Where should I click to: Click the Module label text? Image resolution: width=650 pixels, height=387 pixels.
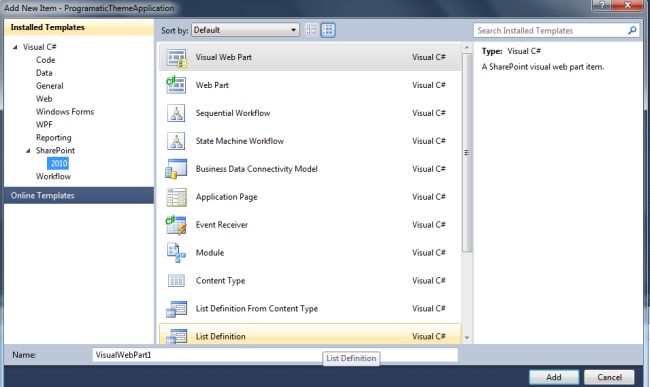(210, 253)
